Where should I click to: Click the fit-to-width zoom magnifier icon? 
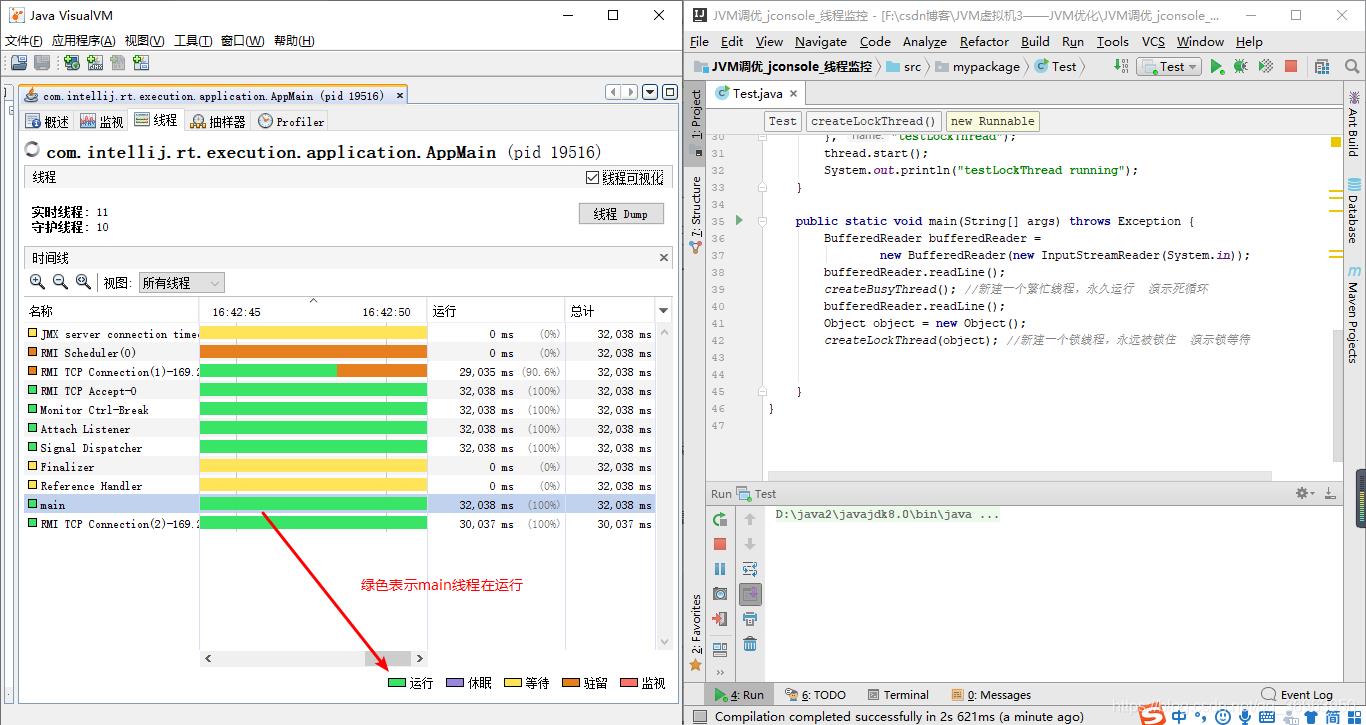click(83, 283)
